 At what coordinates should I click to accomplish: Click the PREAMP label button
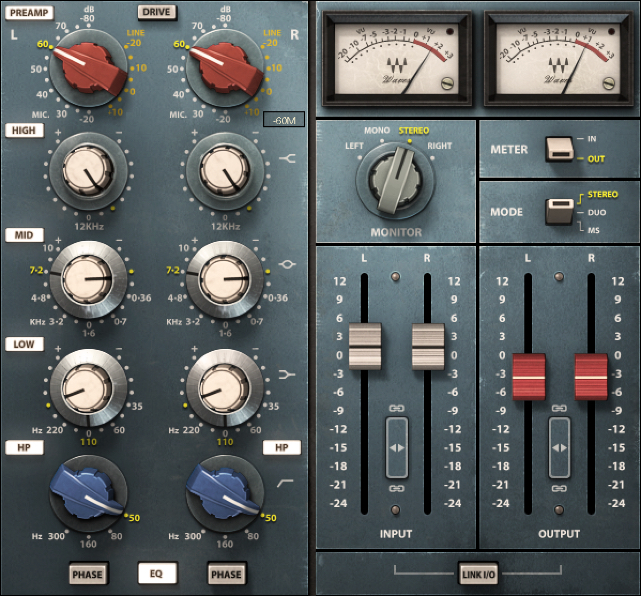point(29,13)
